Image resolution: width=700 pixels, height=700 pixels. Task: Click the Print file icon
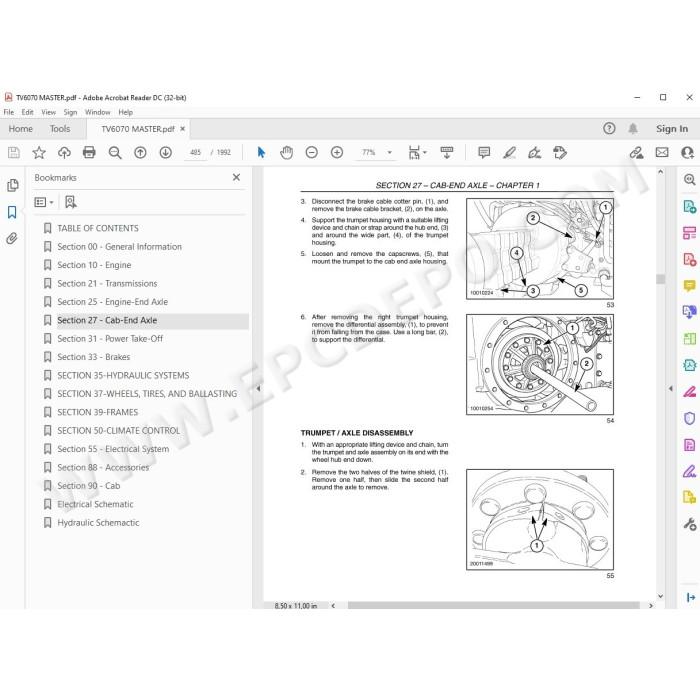(89, 153)
